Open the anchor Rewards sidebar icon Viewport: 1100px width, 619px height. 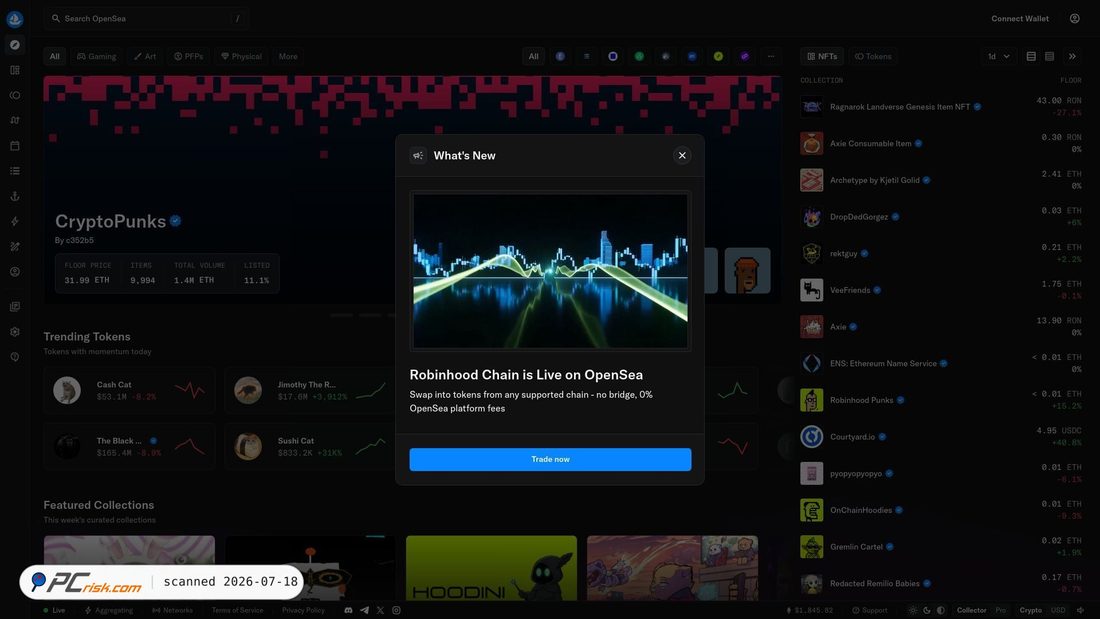tap(15, 197)
